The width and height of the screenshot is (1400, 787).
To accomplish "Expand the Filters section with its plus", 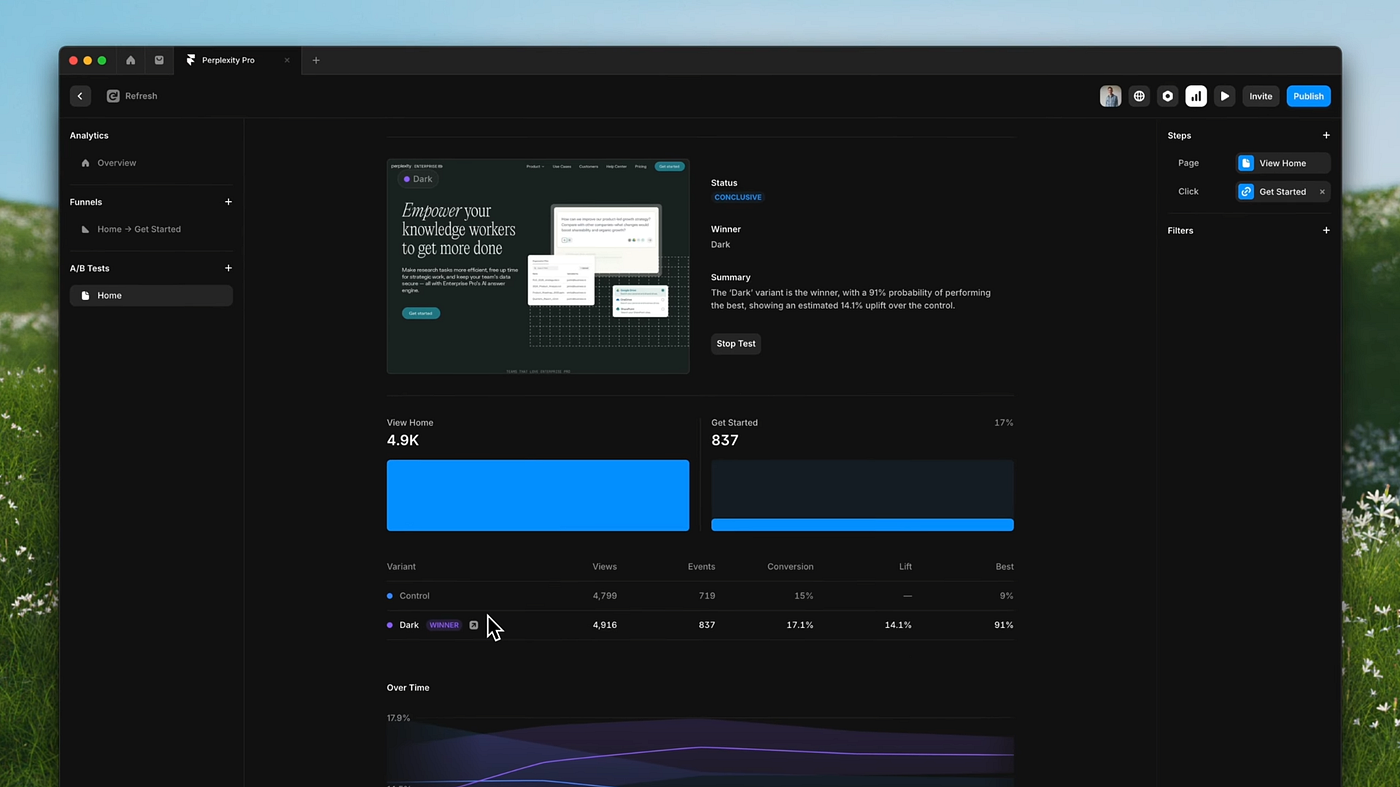I will tap(1326, 230).
